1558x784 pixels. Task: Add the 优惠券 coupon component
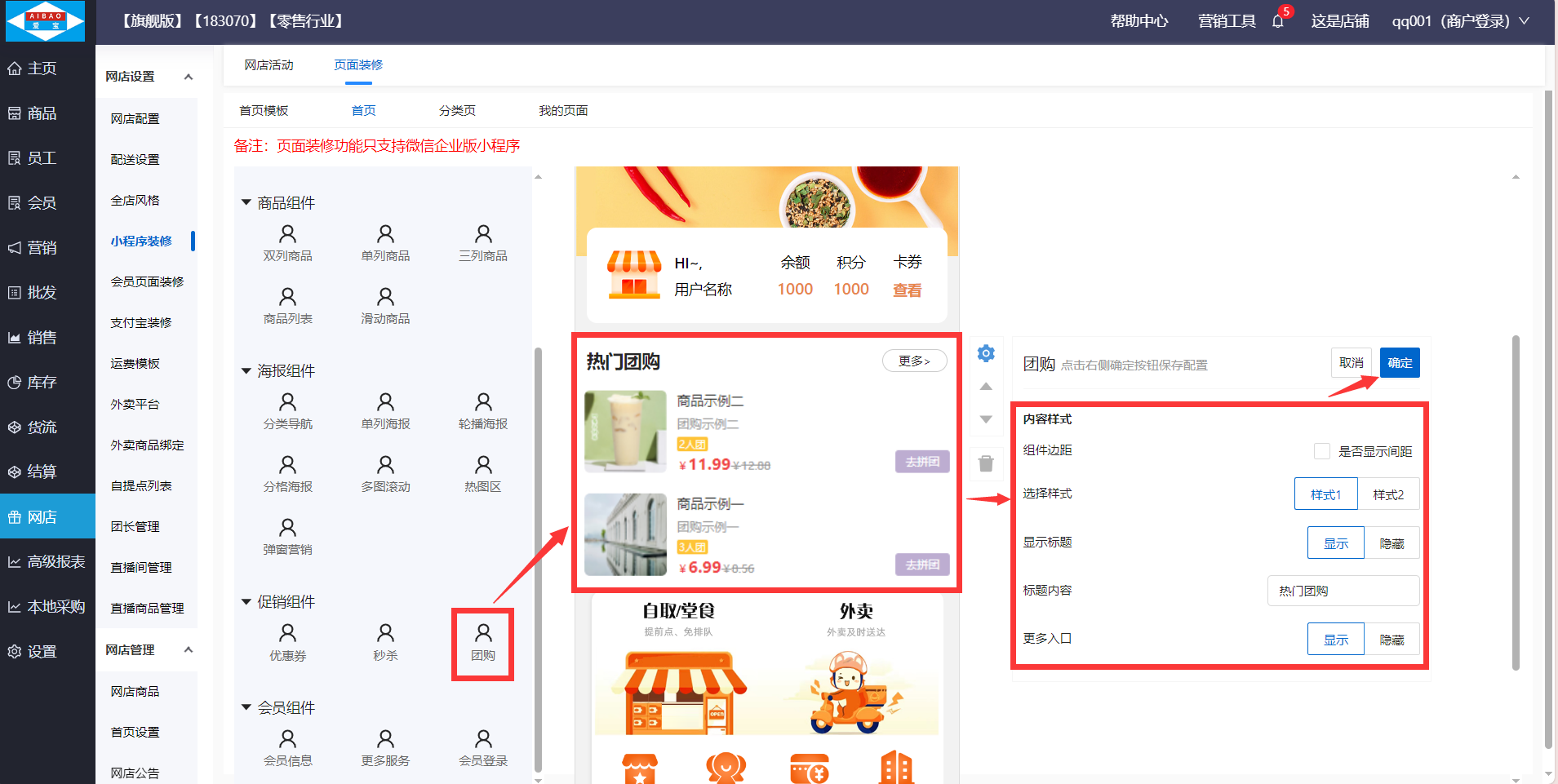[x=287, y=642]
